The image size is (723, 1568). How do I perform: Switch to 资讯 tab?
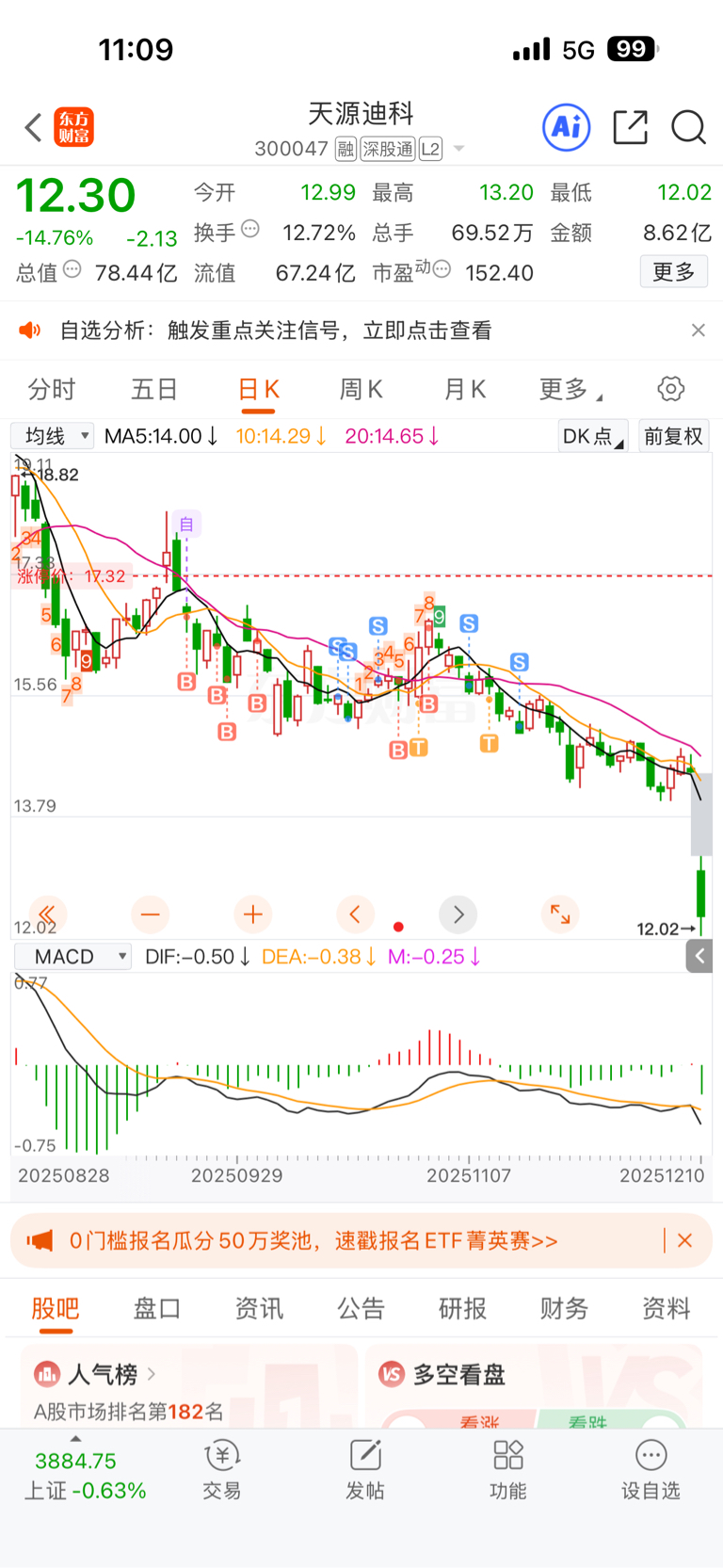[259, 1308]
